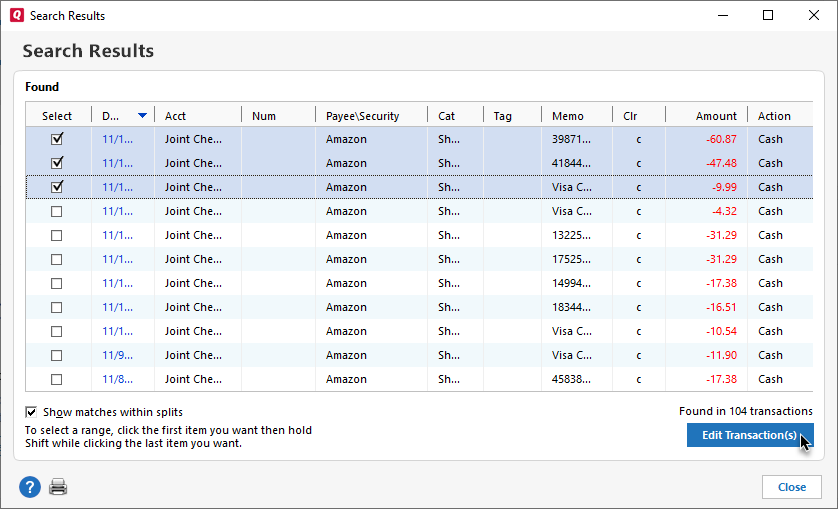Click the help question mark icon
The image size is (838, 509).
click(x=29, y=487)
